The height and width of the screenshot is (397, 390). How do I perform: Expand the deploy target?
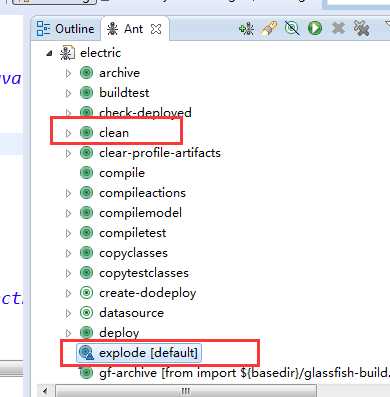68,333
